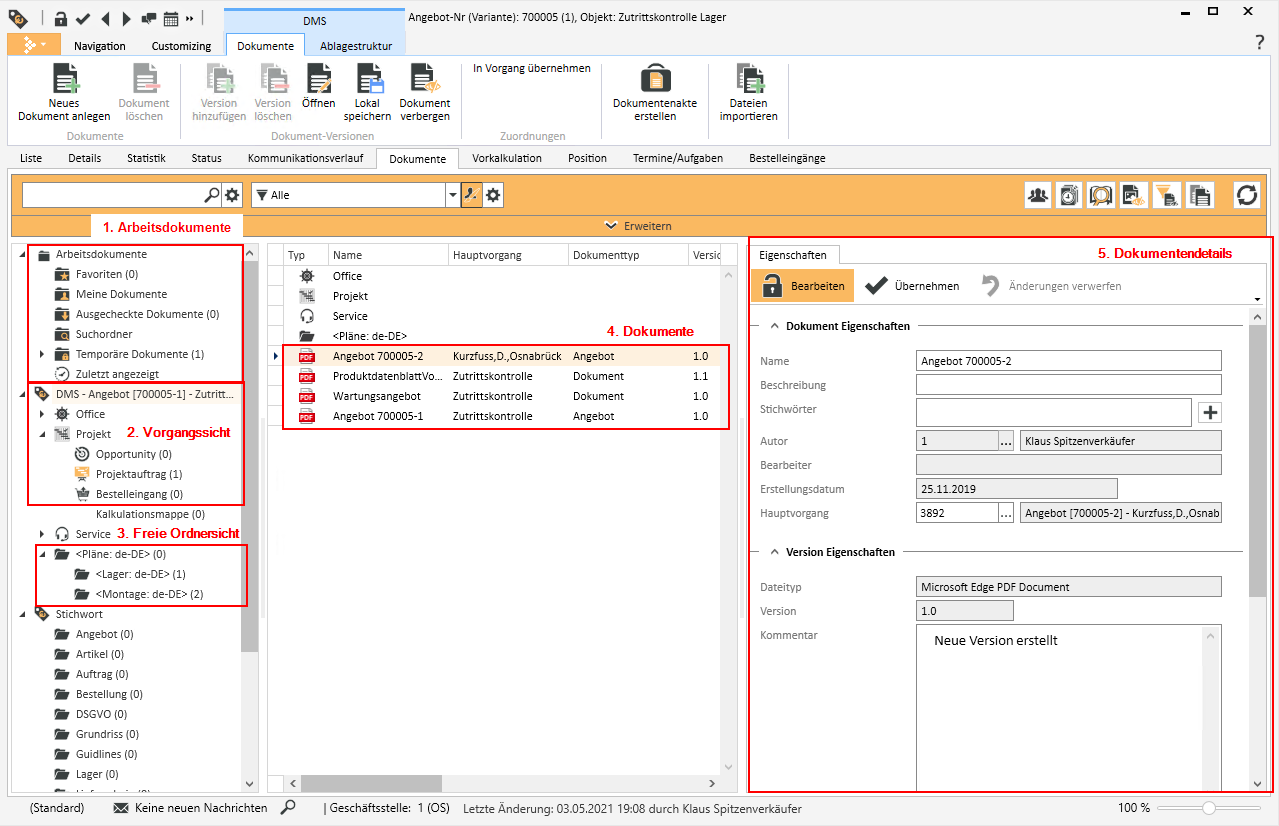Click the Beschreibung input field

(1068, 385)
